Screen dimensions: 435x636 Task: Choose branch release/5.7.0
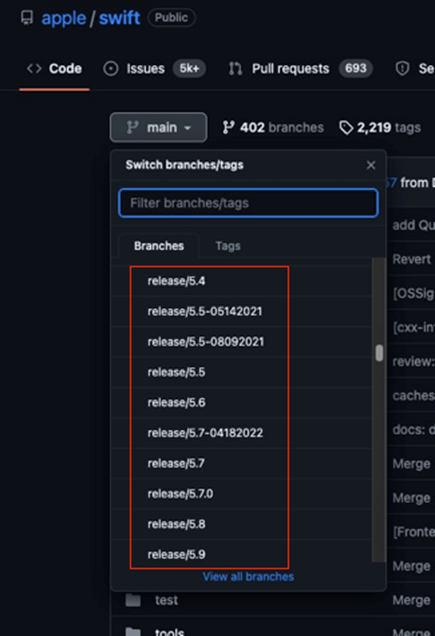(x=241, y=494)
